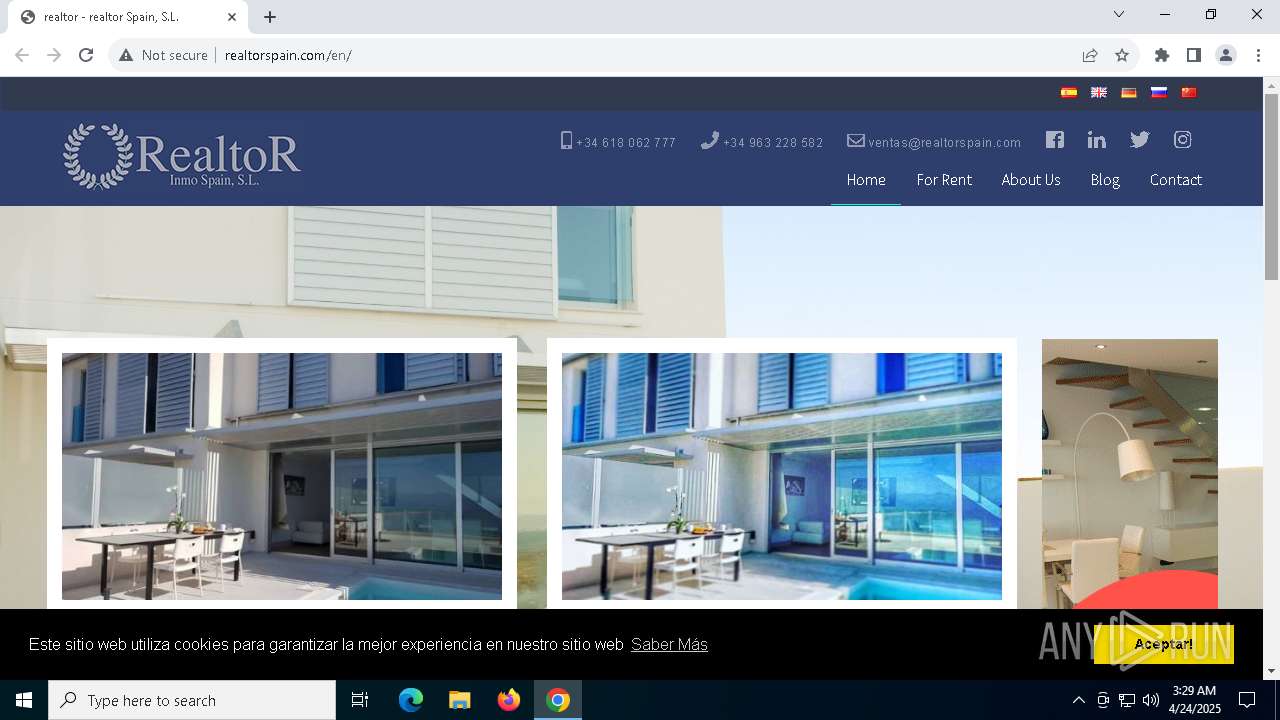This screenshot has width=1280, height=720.
Task: Click the taskbar search box
Action: point(192,700)
